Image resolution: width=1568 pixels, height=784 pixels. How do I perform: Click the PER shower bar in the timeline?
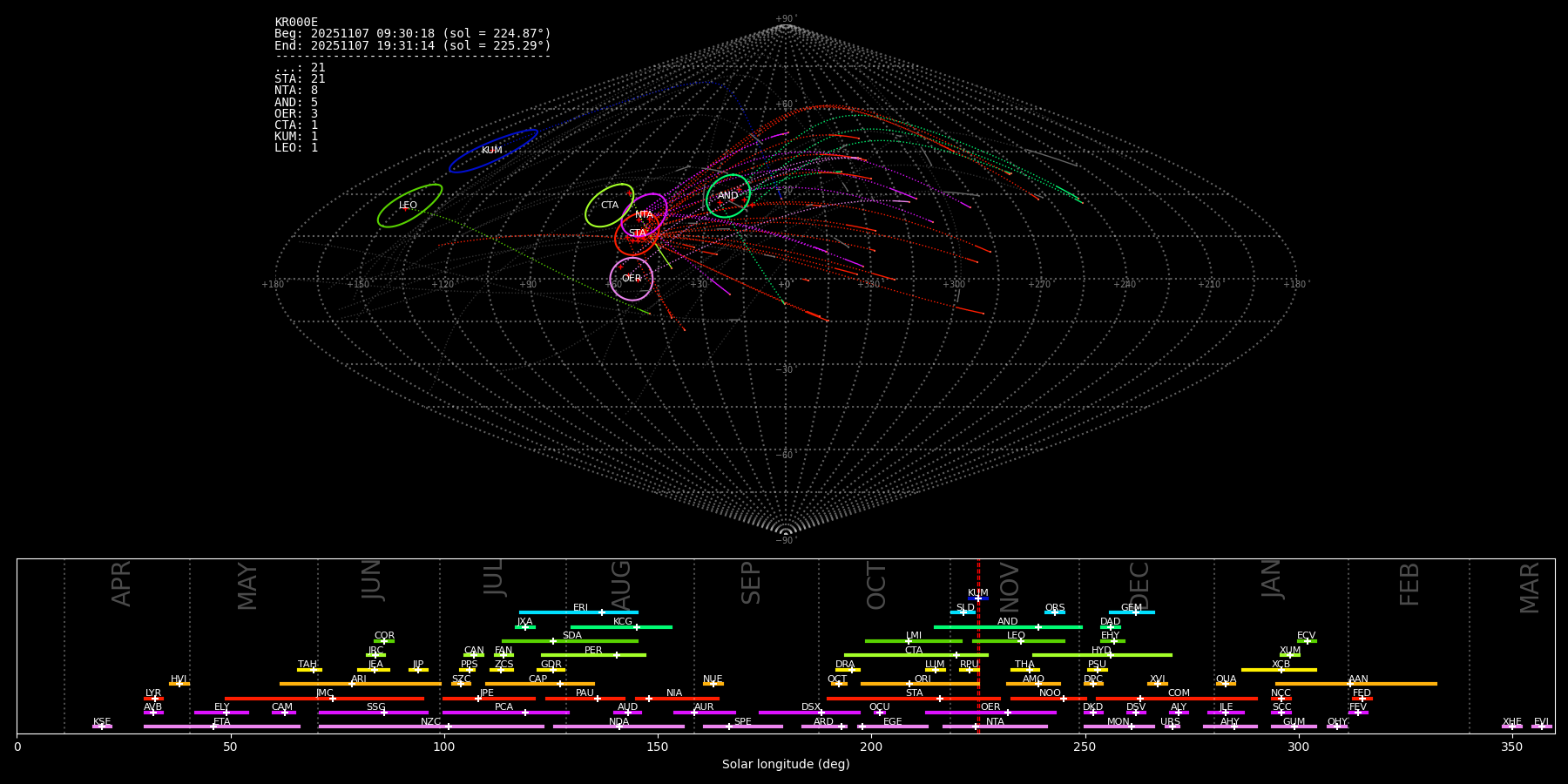pyautogui.click(x=593, y=655)
